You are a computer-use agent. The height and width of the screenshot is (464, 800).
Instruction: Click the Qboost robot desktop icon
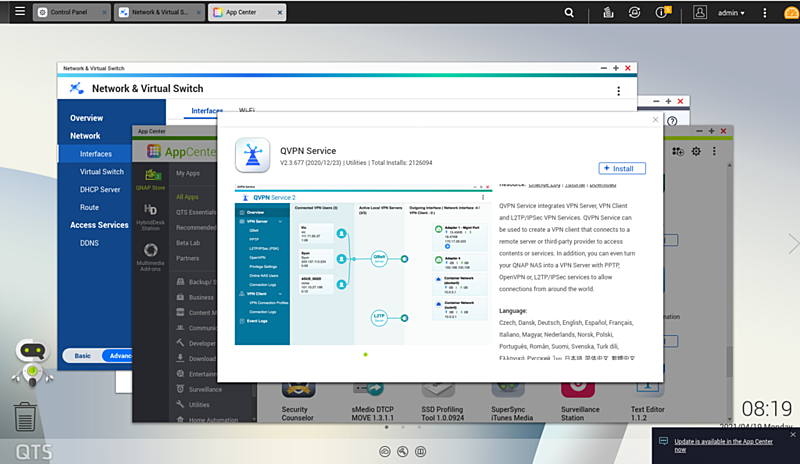pyautogui.click(x=32, y=362)
